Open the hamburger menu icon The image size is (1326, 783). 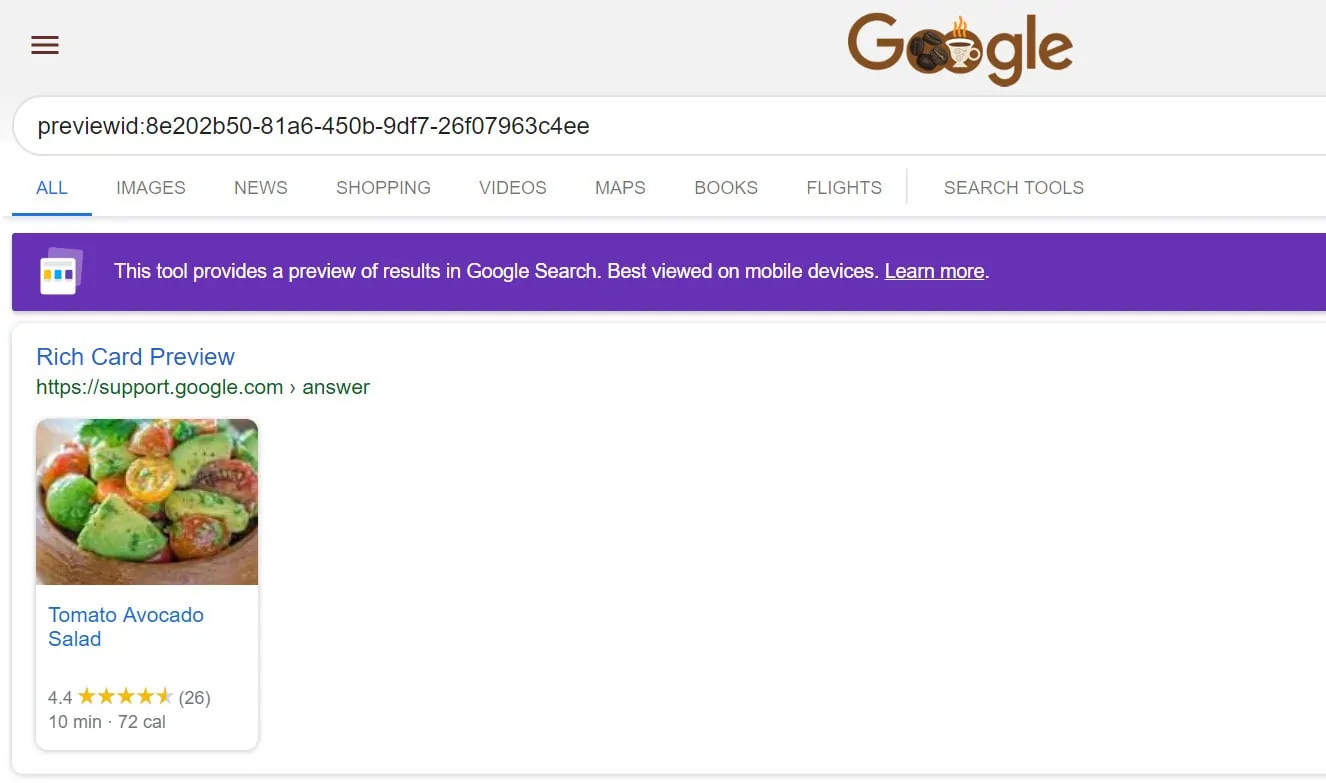[x=45, y=45]
